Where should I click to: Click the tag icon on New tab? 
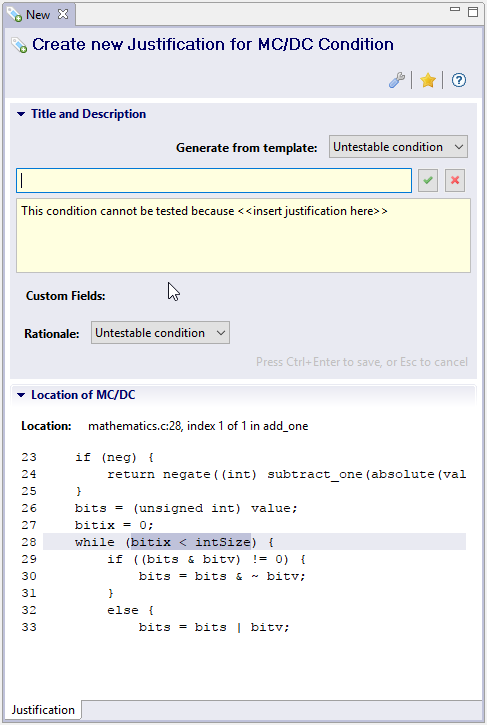coord(14,15)
